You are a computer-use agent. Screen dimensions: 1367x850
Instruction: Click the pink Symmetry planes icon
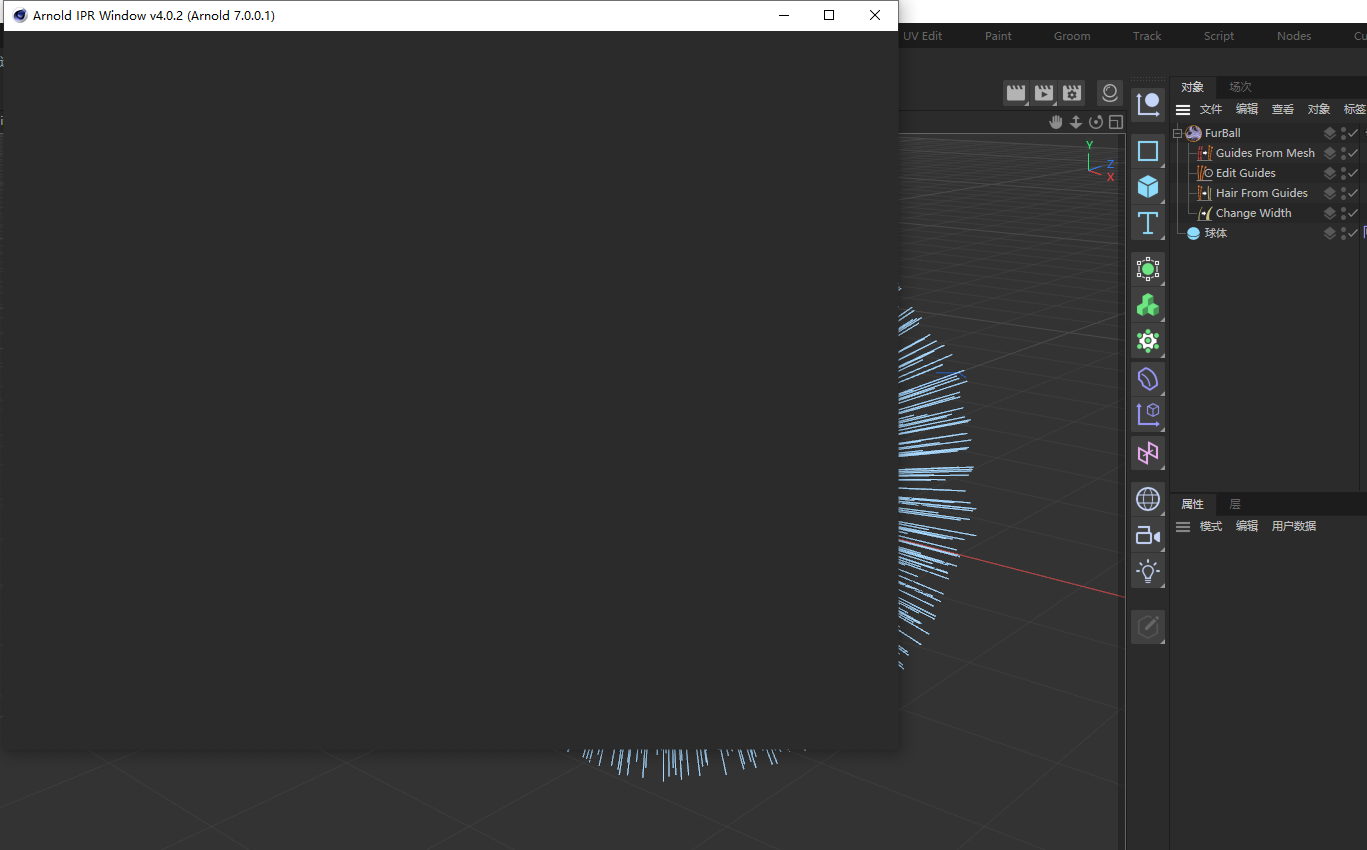tap(1148, 453)
